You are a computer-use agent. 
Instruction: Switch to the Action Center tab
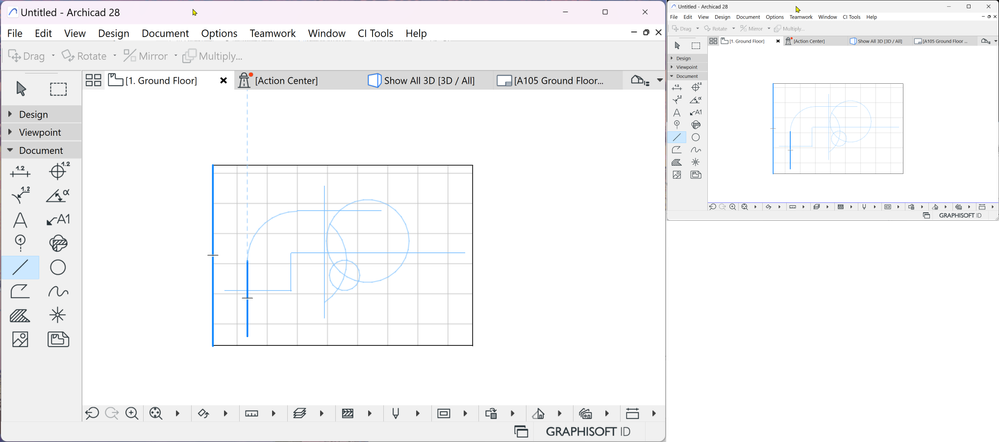pos(278,80)
